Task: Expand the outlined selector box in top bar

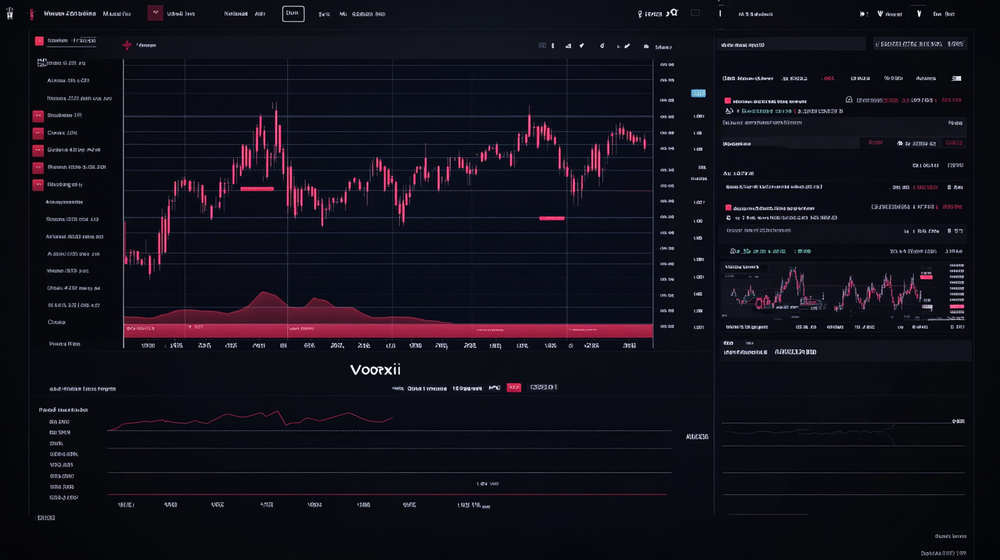Action: pyautogui.click(x=293, y=14)
